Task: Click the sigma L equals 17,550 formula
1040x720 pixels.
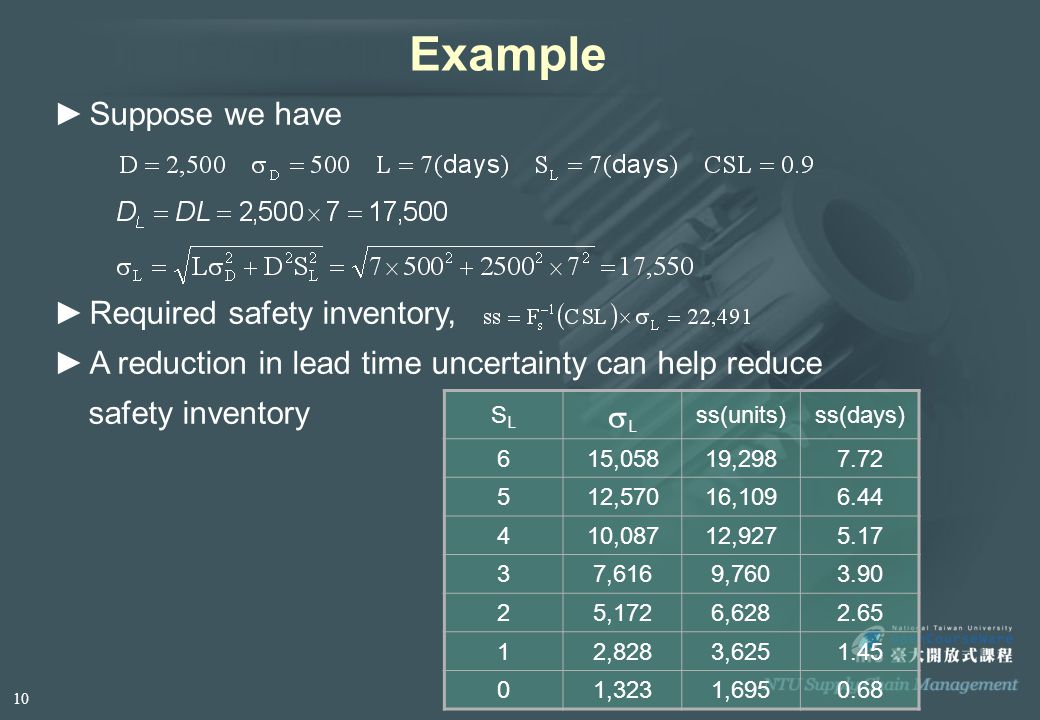Action: (x=405, y=265)
